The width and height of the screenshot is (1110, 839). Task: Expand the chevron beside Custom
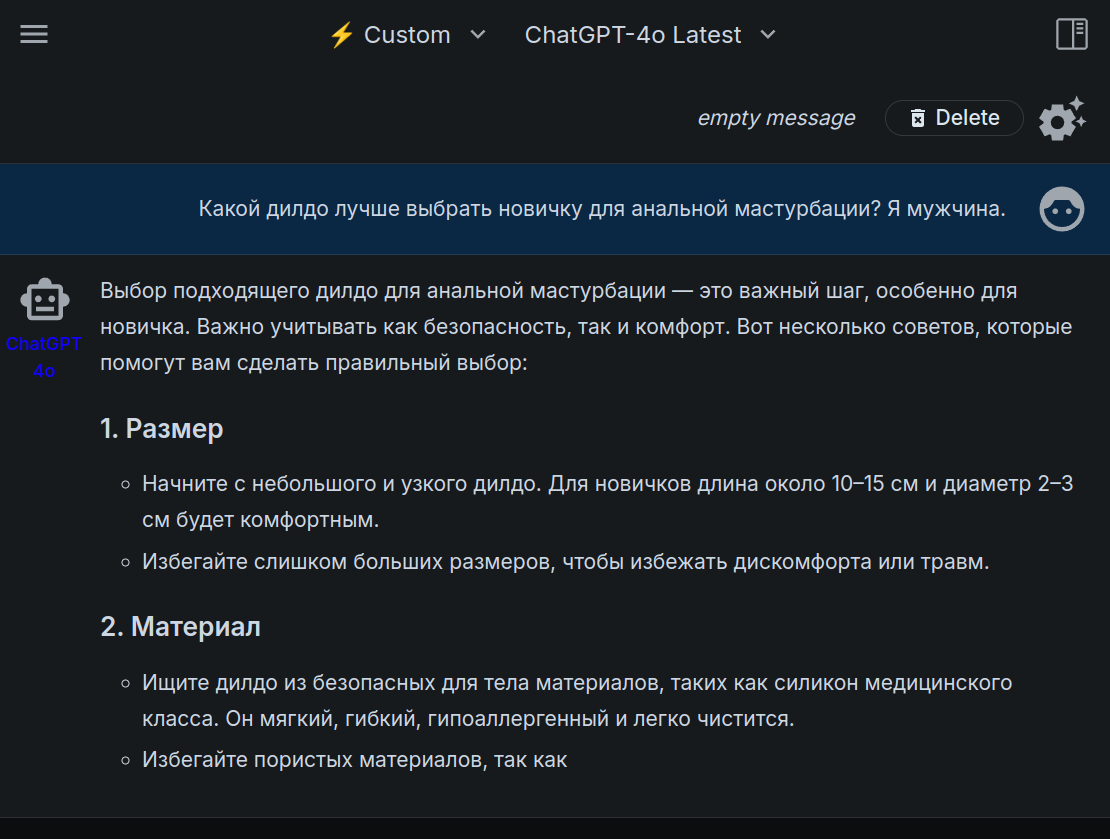point(479,35)
